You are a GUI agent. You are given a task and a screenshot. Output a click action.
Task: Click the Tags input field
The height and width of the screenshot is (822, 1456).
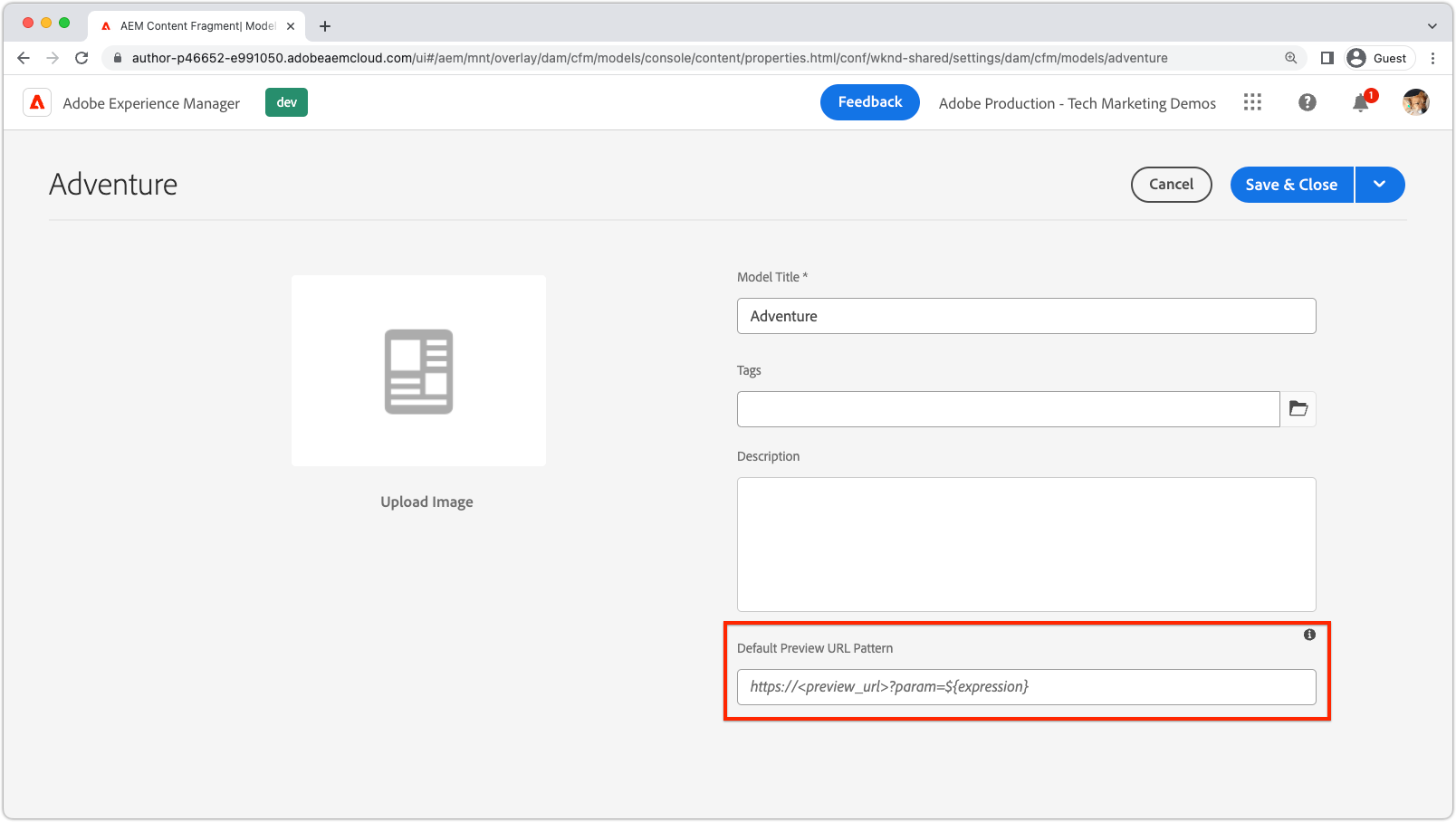[x=1008, y=409]
